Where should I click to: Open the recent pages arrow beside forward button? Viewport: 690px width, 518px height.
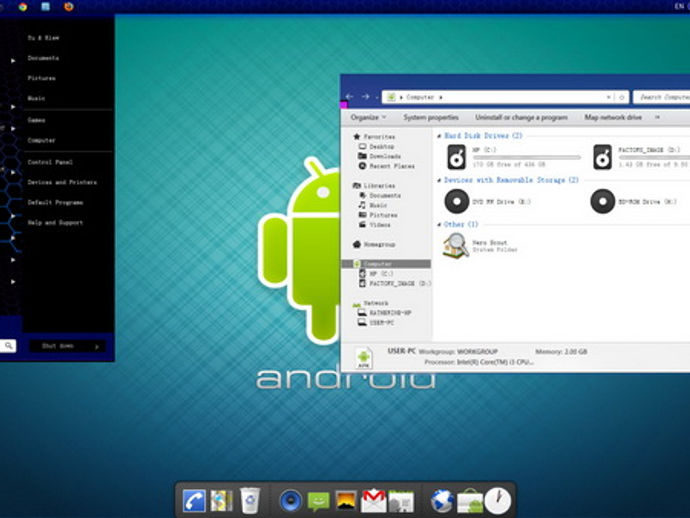[377, 97]
